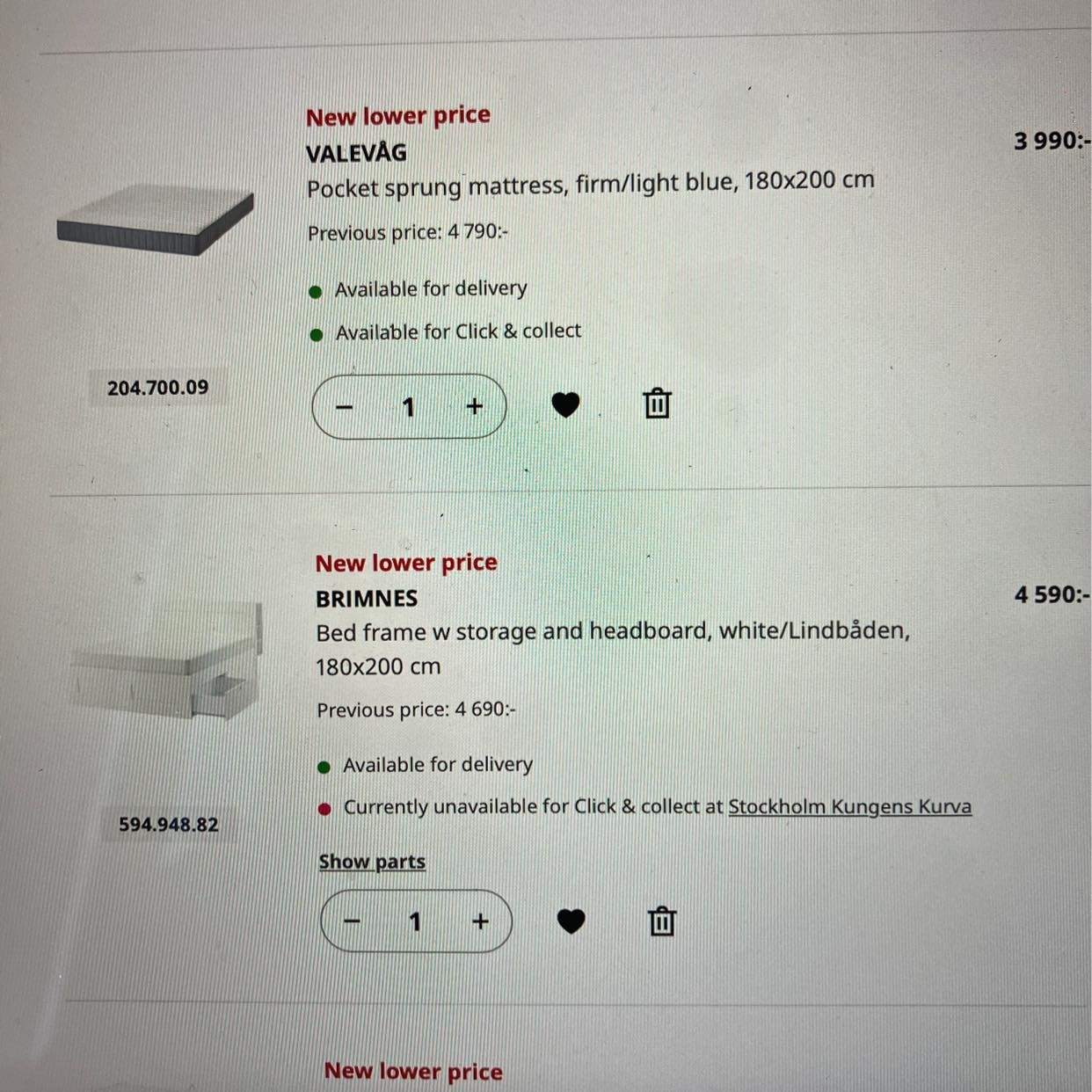Delete BRIMNES bed frame using trash icon
Image resolution: width=1092 pixels, height=1092 pixels.
pos(662,921)
